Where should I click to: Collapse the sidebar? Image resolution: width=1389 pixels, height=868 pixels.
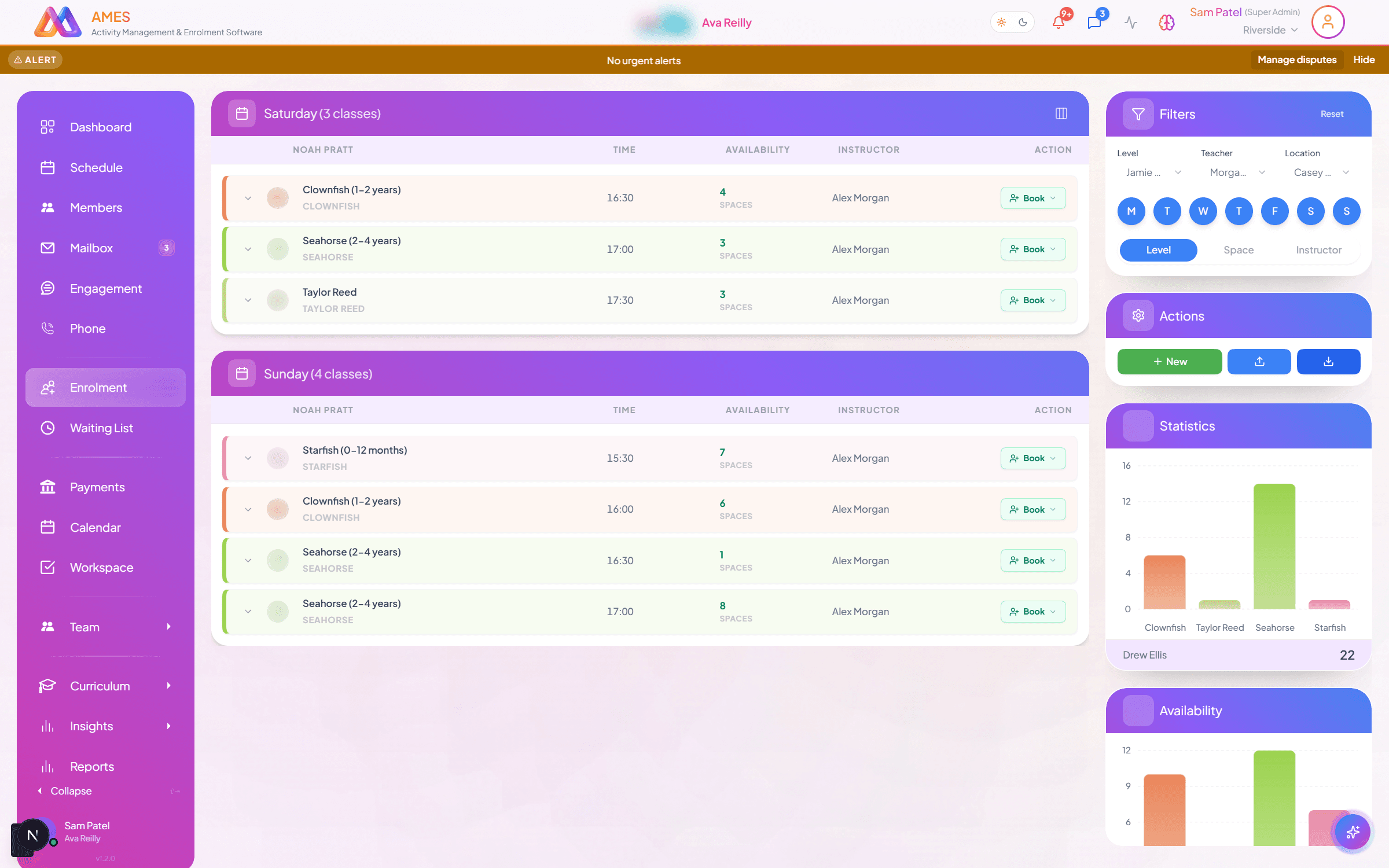65,791
